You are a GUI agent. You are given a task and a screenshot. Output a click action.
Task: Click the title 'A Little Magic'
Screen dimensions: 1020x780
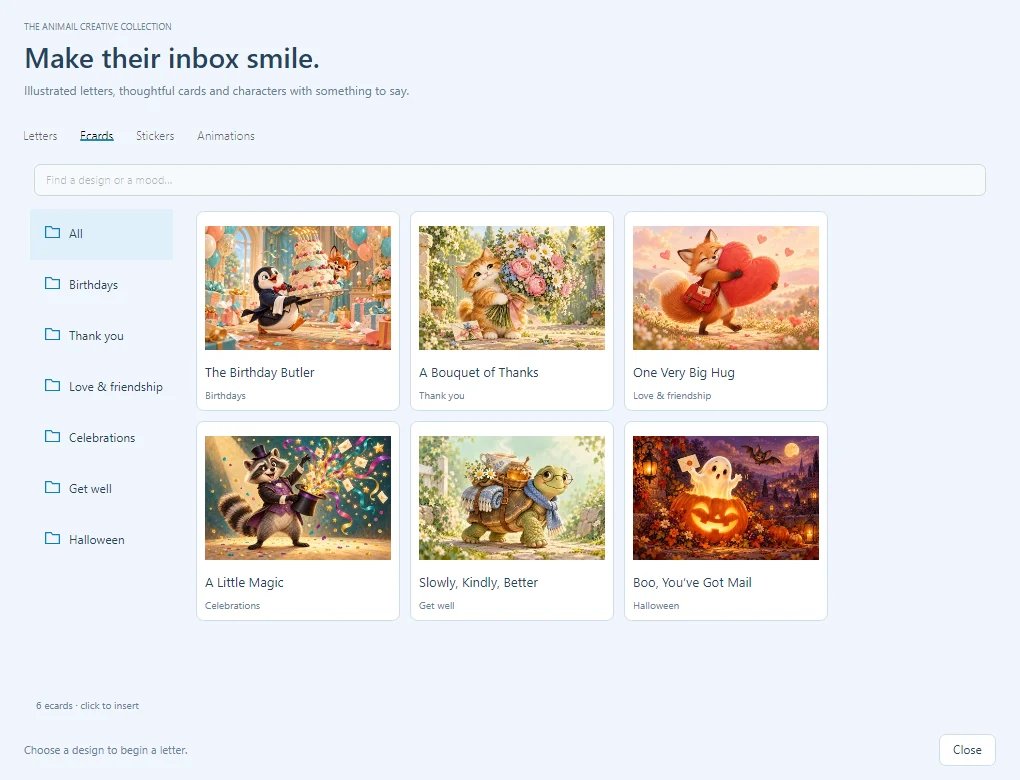point(244,583)
